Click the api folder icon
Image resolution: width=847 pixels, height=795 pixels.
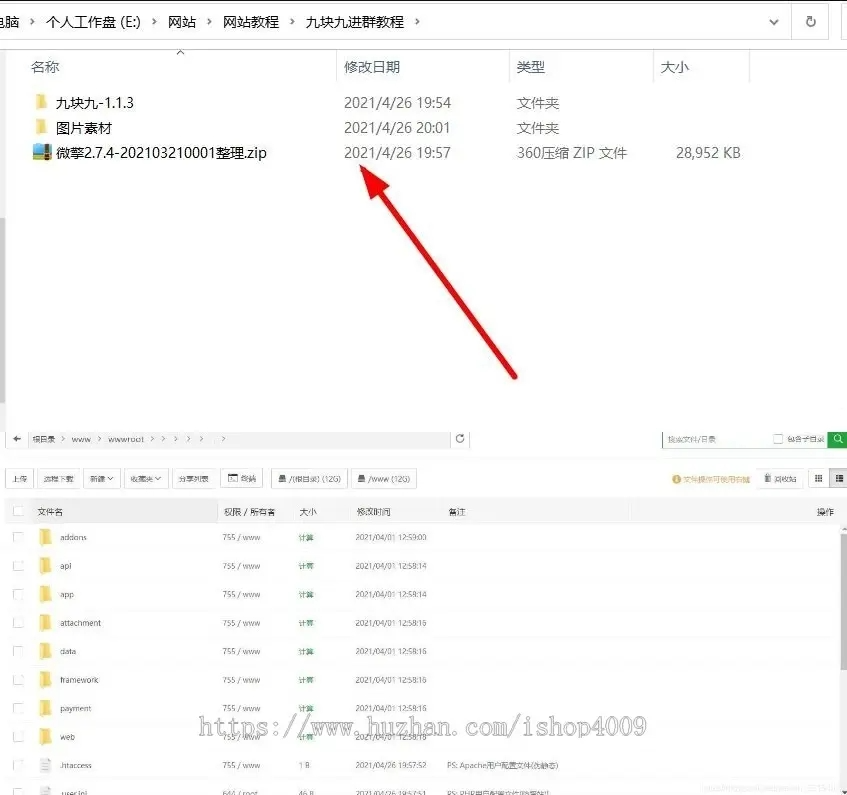point(45,565)
